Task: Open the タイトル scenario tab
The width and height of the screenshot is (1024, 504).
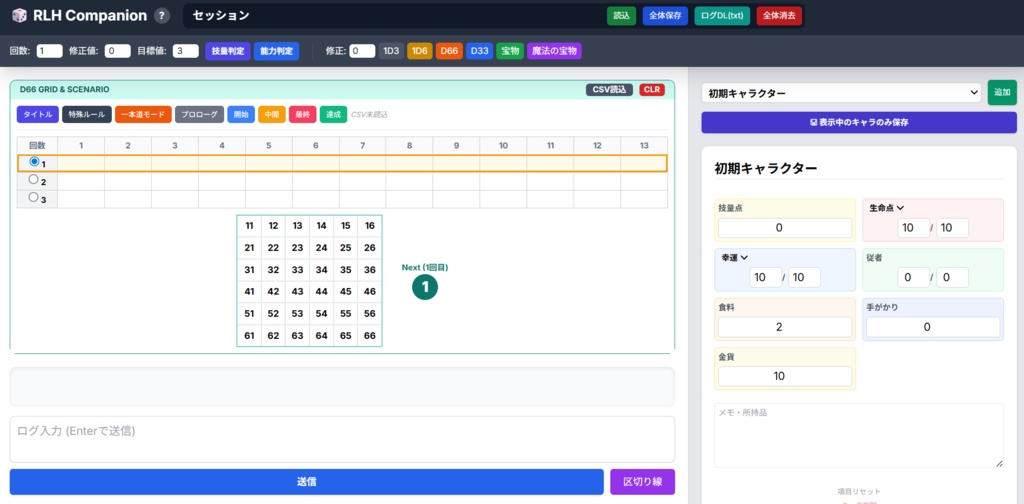Action: click(x=38, y=114)
